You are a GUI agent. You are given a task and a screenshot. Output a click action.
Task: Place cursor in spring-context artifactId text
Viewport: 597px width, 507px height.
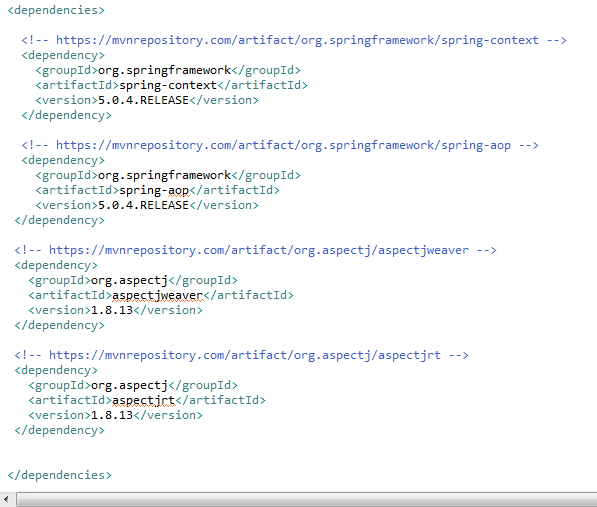[168, 85]
